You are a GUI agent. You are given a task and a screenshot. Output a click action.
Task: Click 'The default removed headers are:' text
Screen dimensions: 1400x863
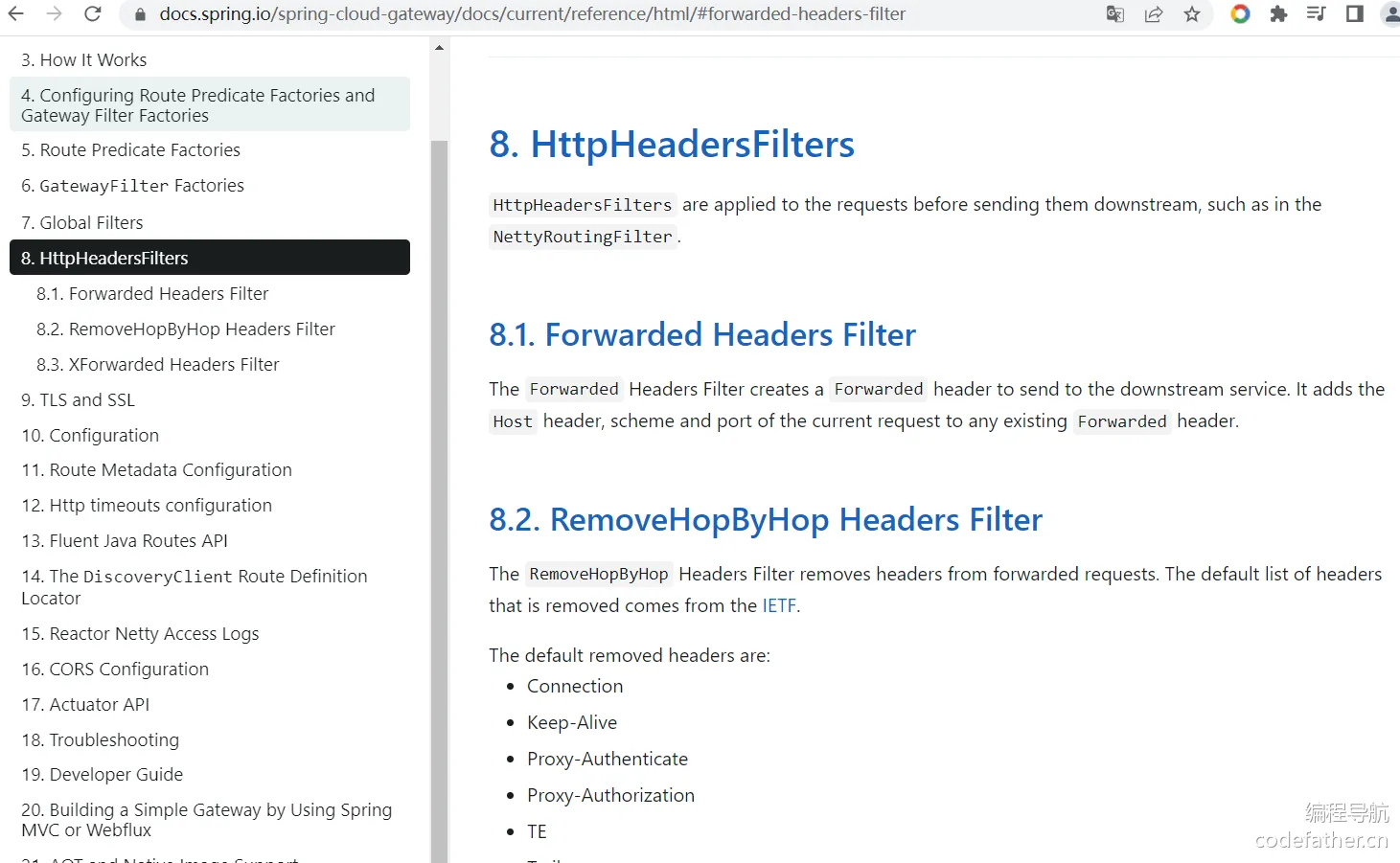pos(630,656)
